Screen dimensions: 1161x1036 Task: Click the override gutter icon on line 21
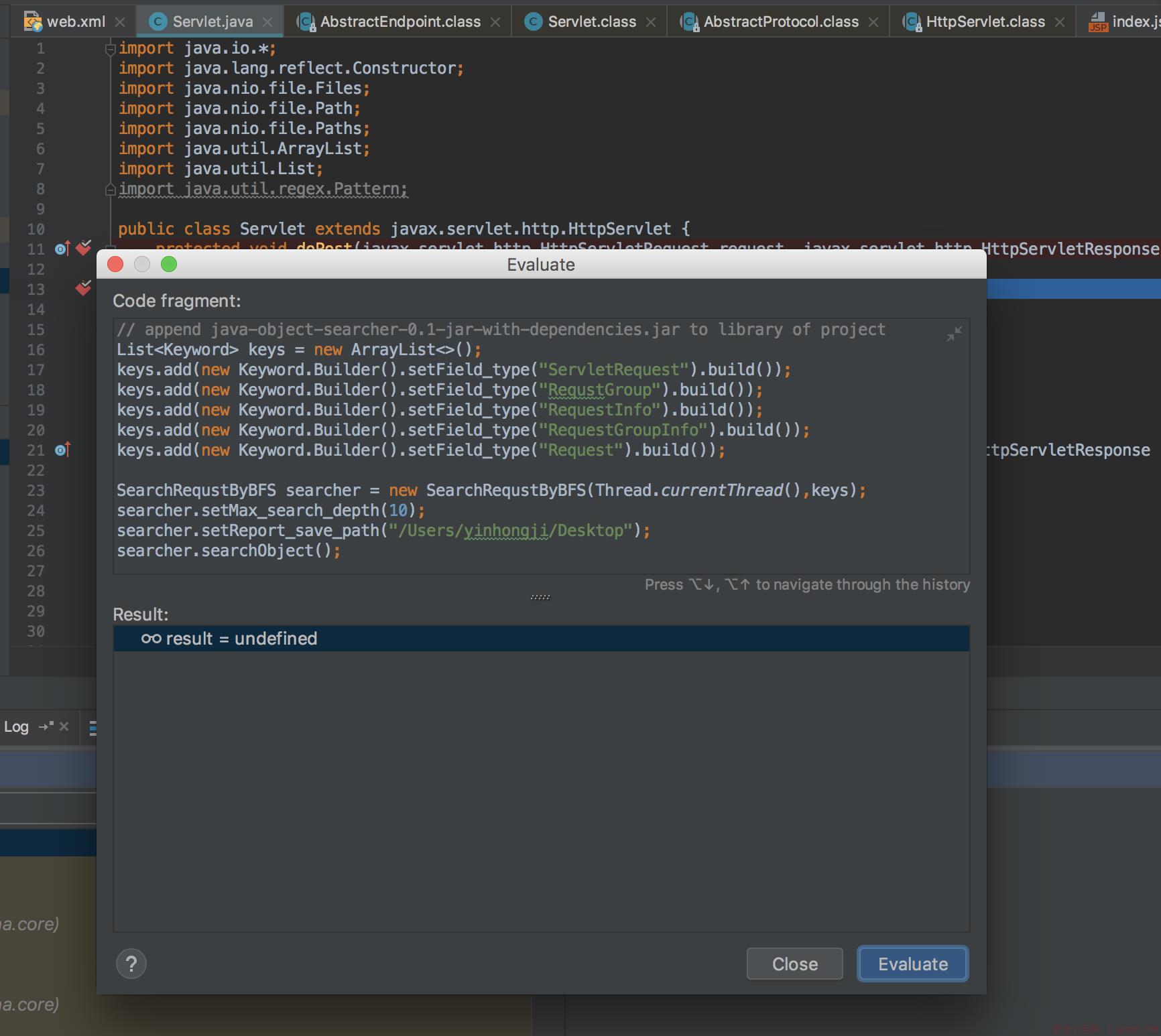[62, 450]
